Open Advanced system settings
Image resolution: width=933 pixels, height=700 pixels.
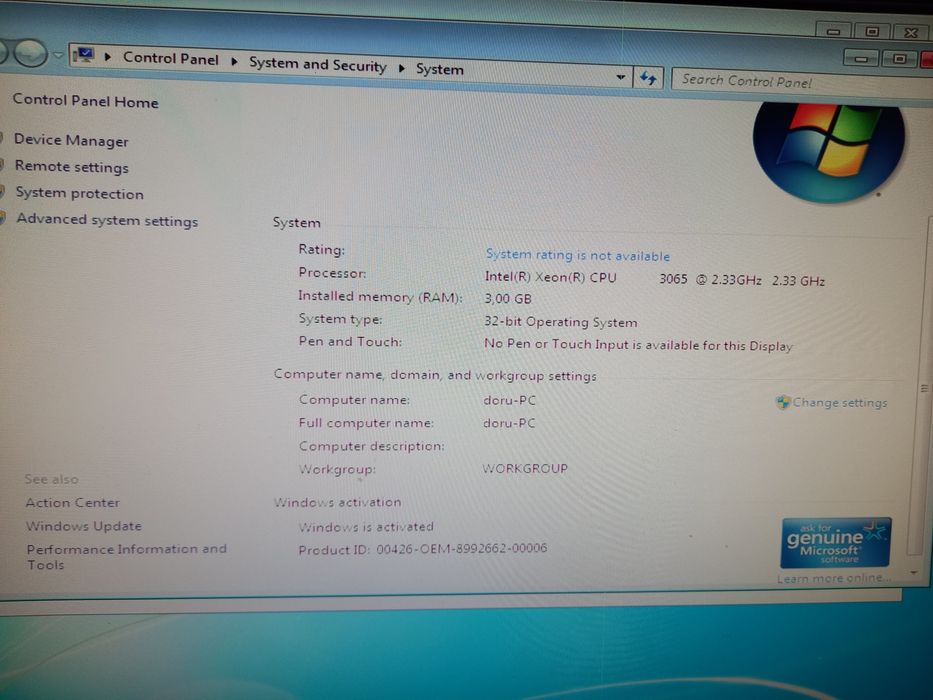pos(107,220)
